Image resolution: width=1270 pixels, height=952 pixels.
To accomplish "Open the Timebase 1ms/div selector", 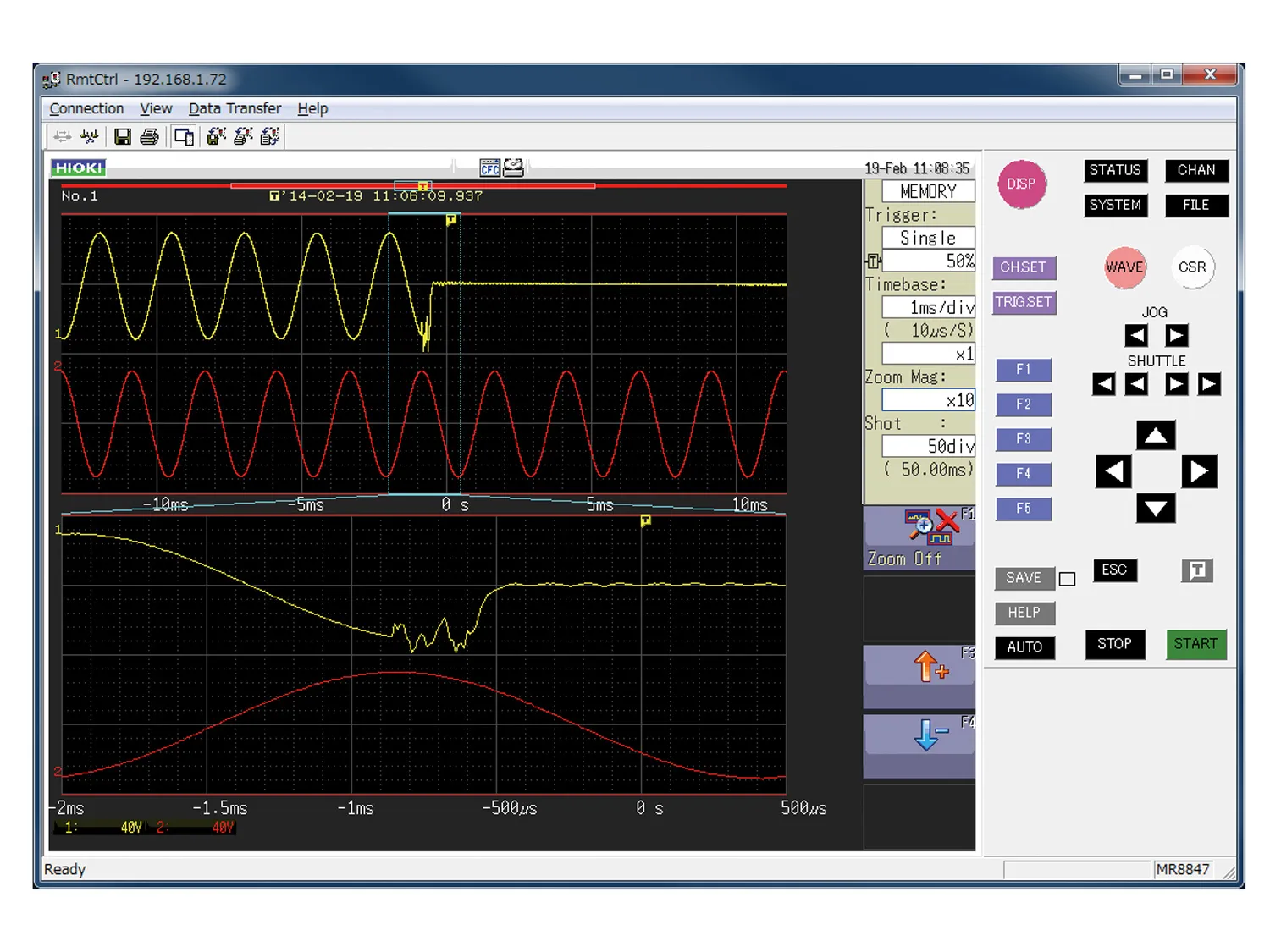I will coord(928,307).
